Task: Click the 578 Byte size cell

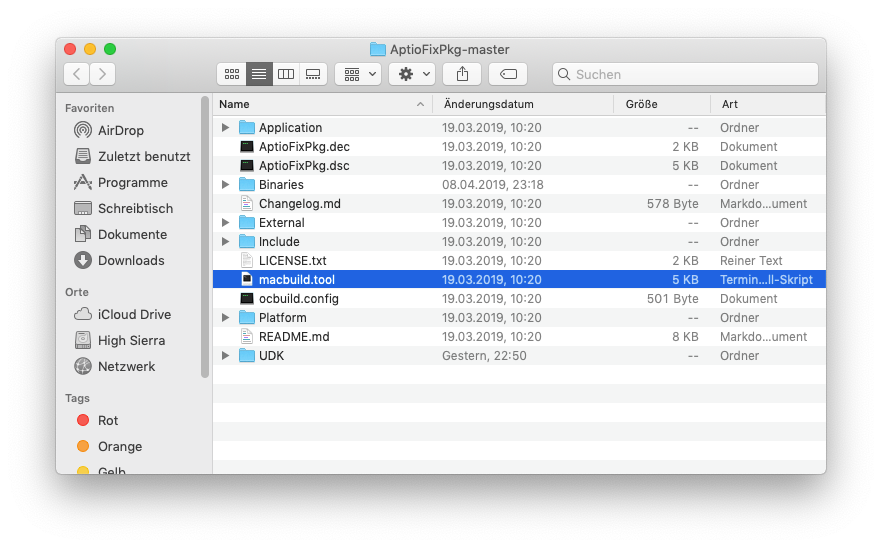Action: point(672,204)
